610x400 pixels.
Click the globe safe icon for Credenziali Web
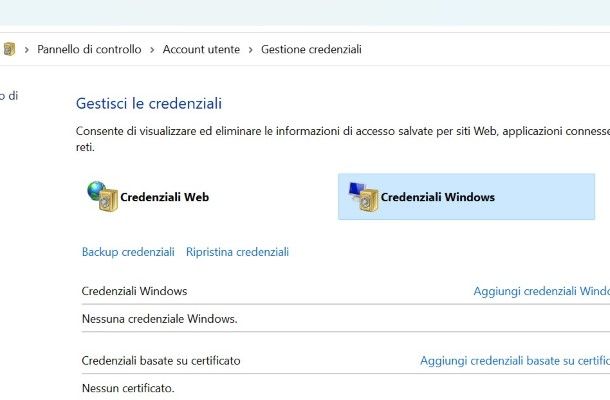pyautogui.click(x=103, y=196)
